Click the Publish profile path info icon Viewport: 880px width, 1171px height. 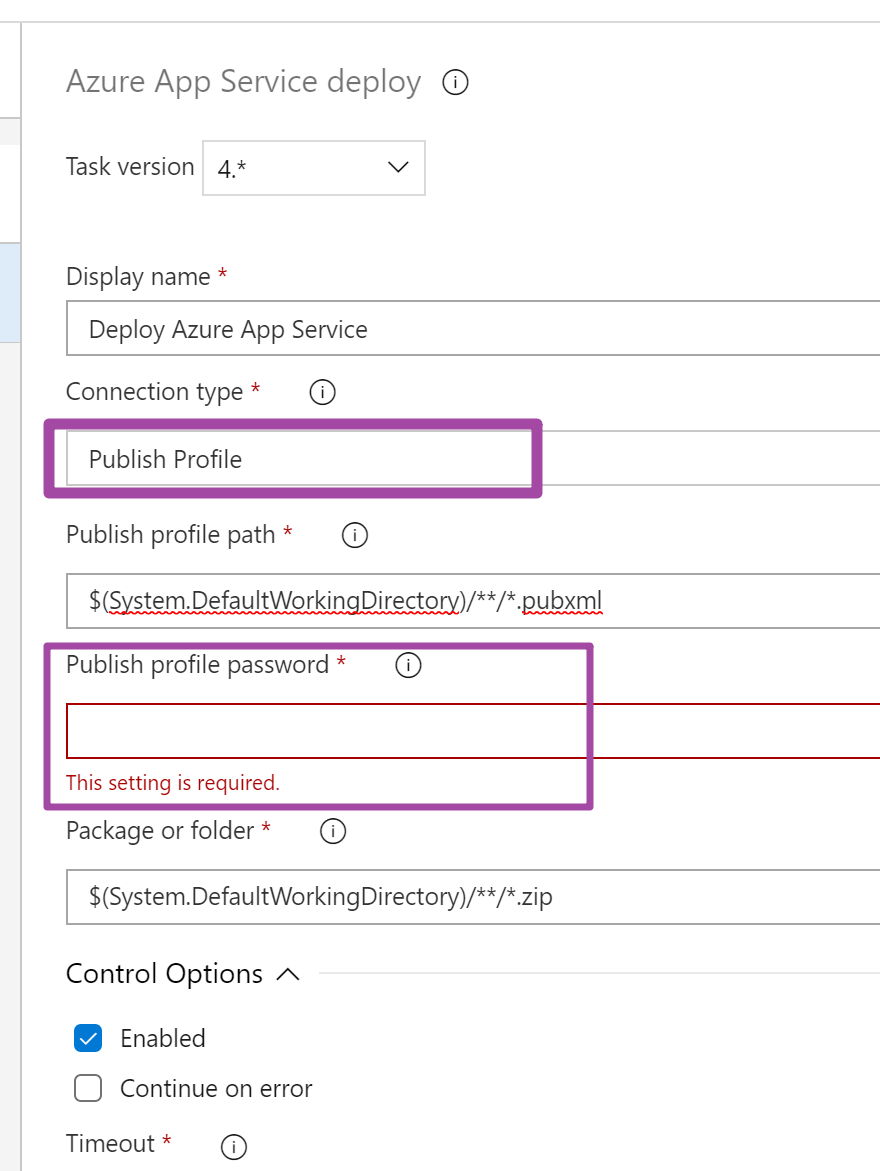(354, 536)
